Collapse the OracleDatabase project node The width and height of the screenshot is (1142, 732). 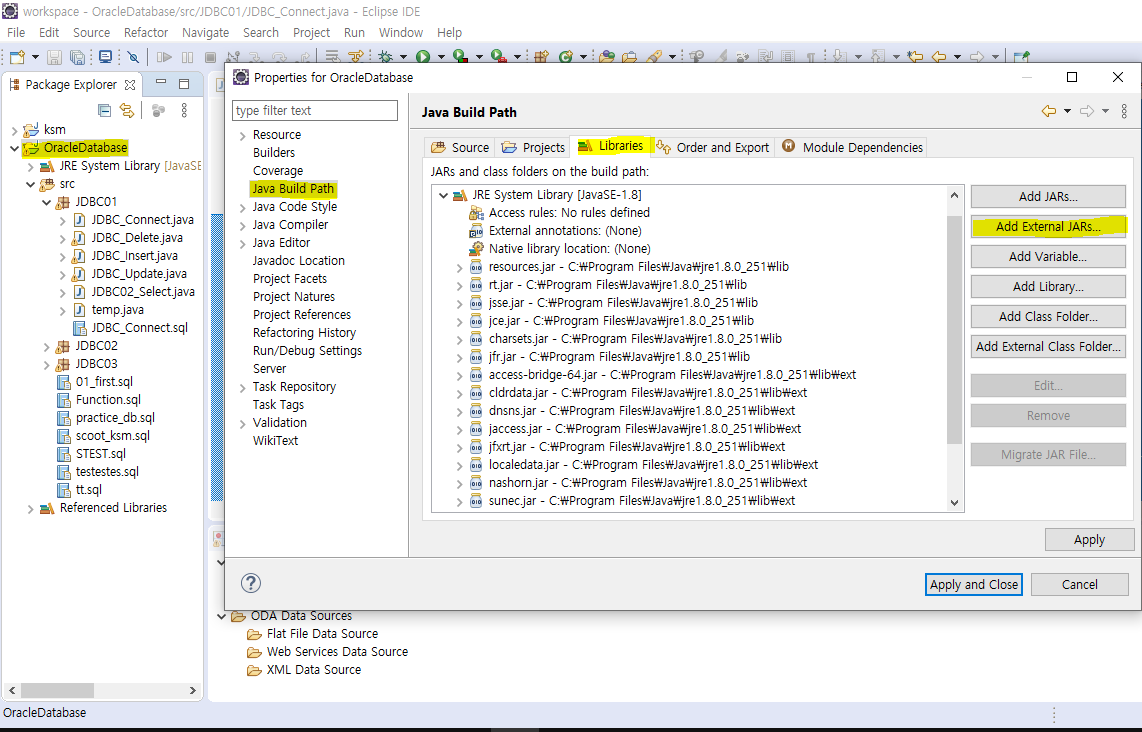(x=15, y=148)
